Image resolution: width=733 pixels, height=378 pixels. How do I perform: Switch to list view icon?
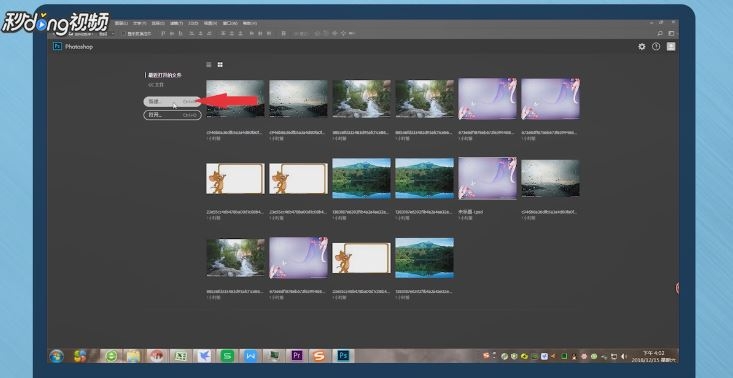209,64
